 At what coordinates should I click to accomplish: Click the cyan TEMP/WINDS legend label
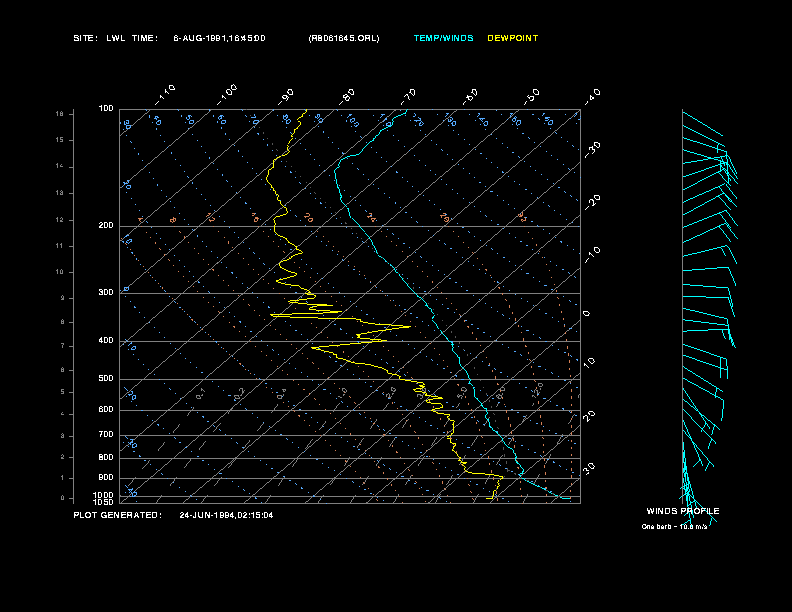[x=443, y=38]
